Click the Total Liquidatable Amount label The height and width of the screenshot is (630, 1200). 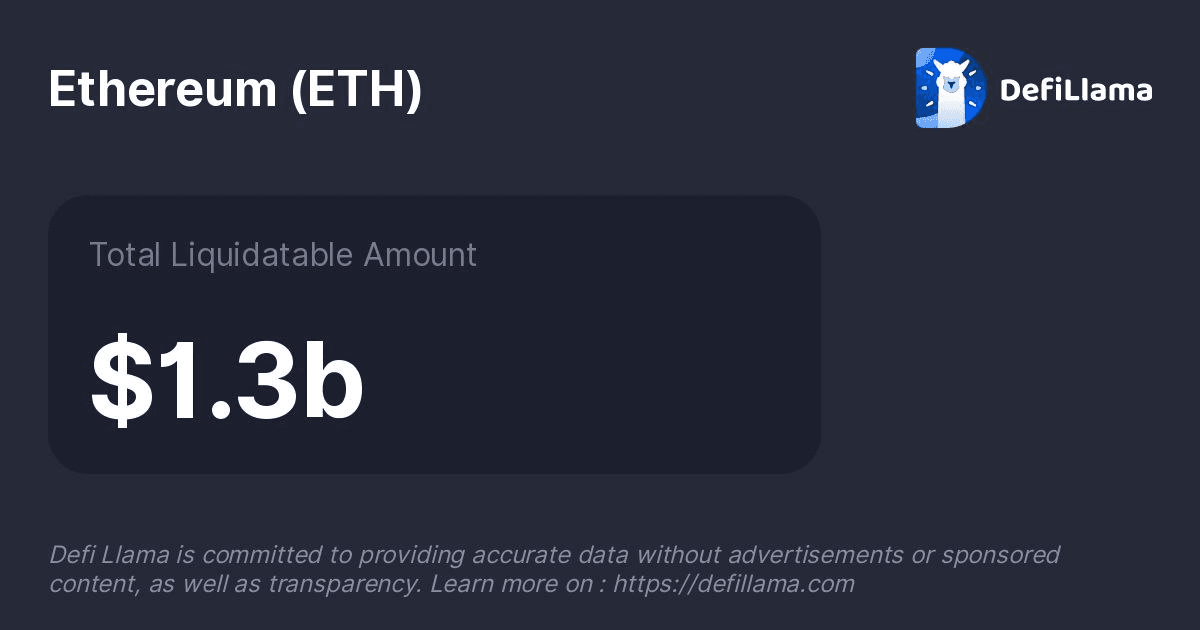[283, 255]
